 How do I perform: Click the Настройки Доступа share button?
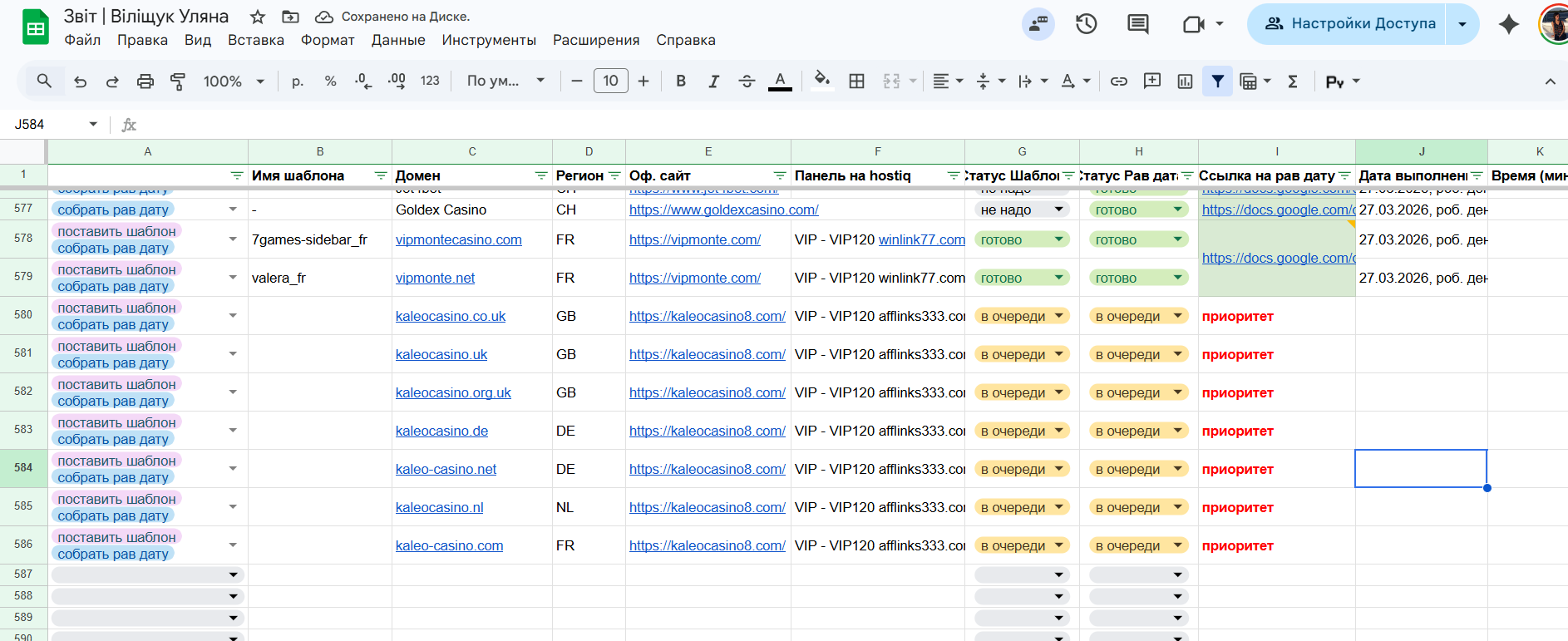point(1352,24)
